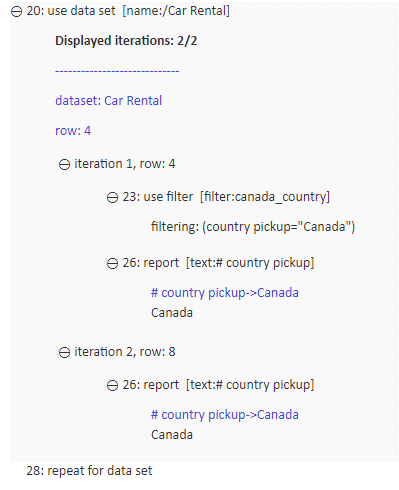Open the 'dataset: Car Rental' link
399x490 pixels.
click(x=109, y=101)
